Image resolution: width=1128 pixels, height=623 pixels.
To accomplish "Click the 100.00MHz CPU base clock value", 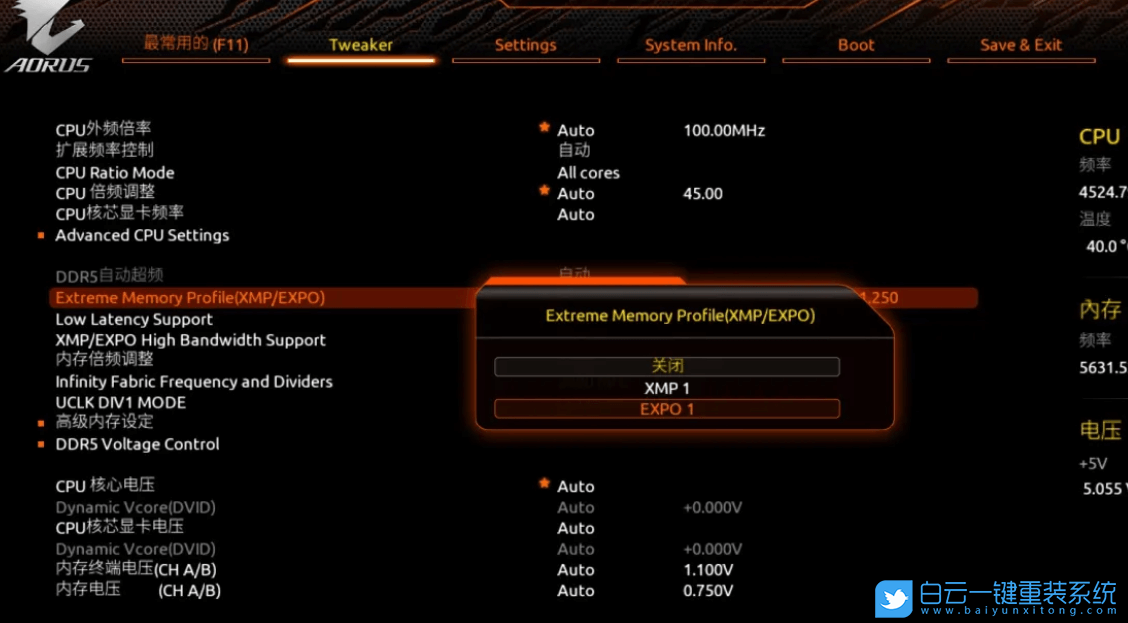I will point(724,130).
